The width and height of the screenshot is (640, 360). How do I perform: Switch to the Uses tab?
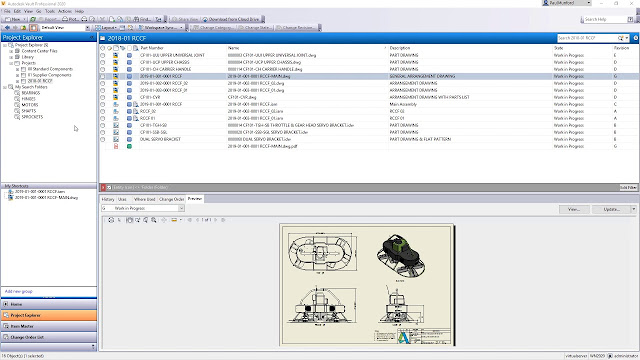click(x=122, y=199)
